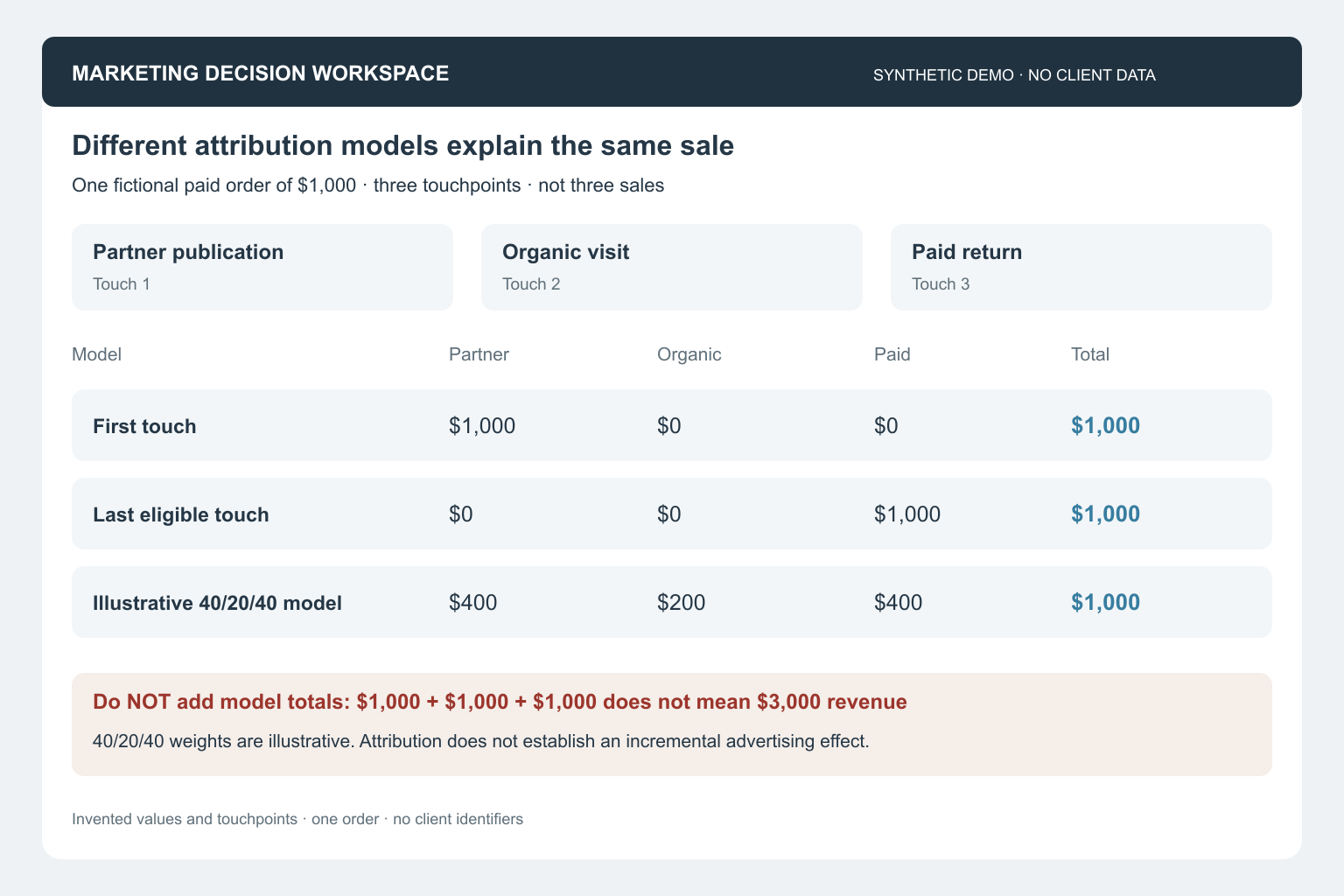1344x896 pixels.
Task: Click Last eligible touch Organic $0 value
Action: pos(669,514)
